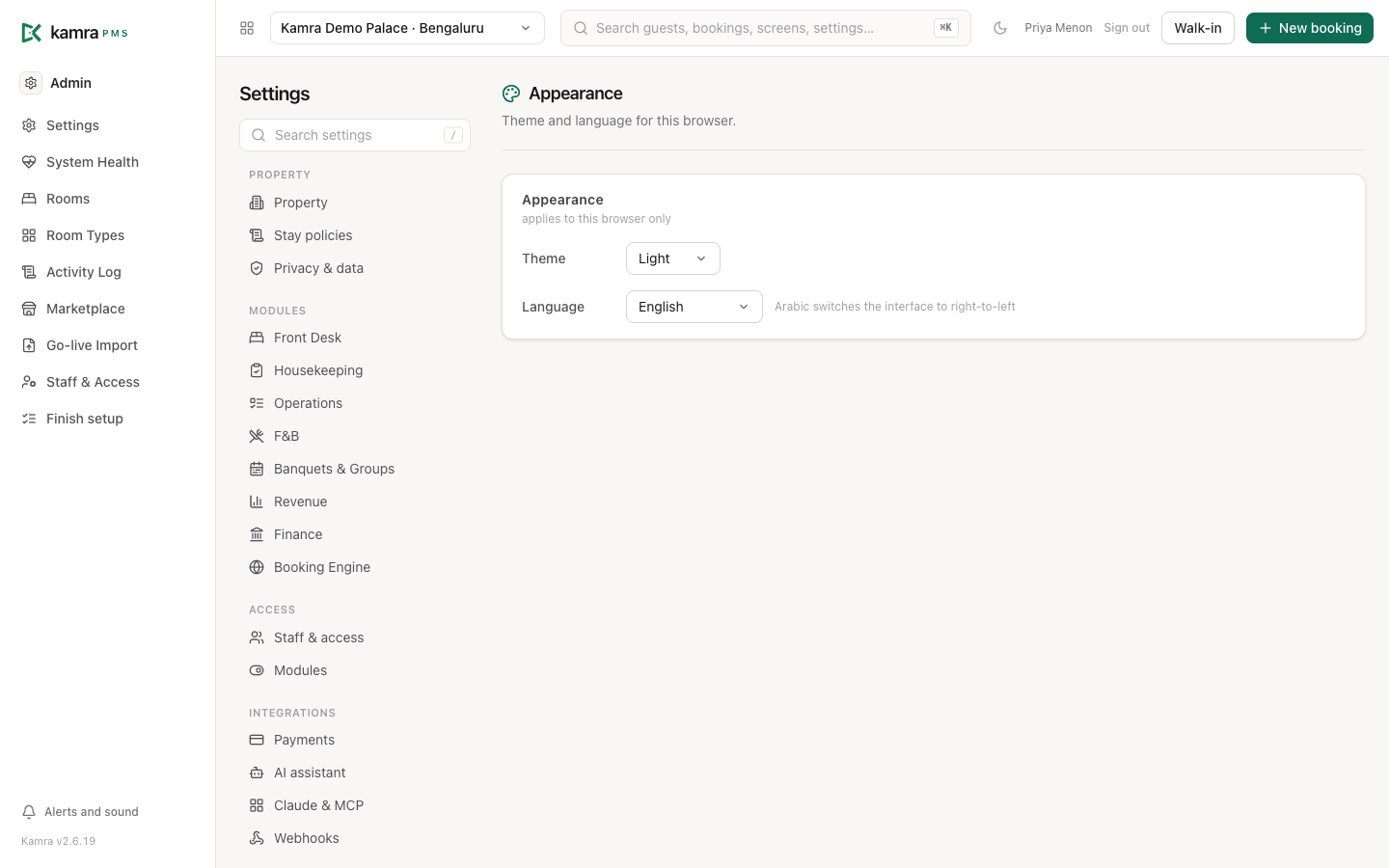Screen dimensions: 1389x868
Task: Click the Housekeeping clipboard icon
Action: coord(257,370)
